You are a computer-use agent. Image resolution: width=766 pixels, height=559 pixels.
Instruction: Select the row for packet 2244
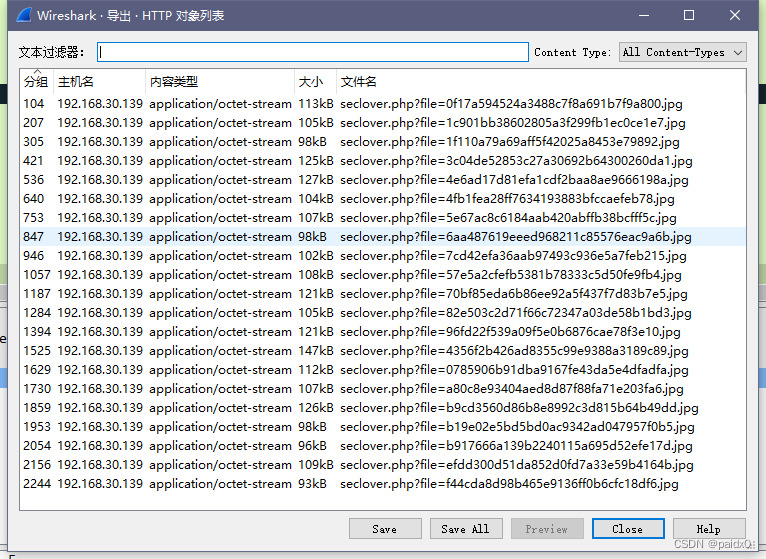(x=383, y=484)
